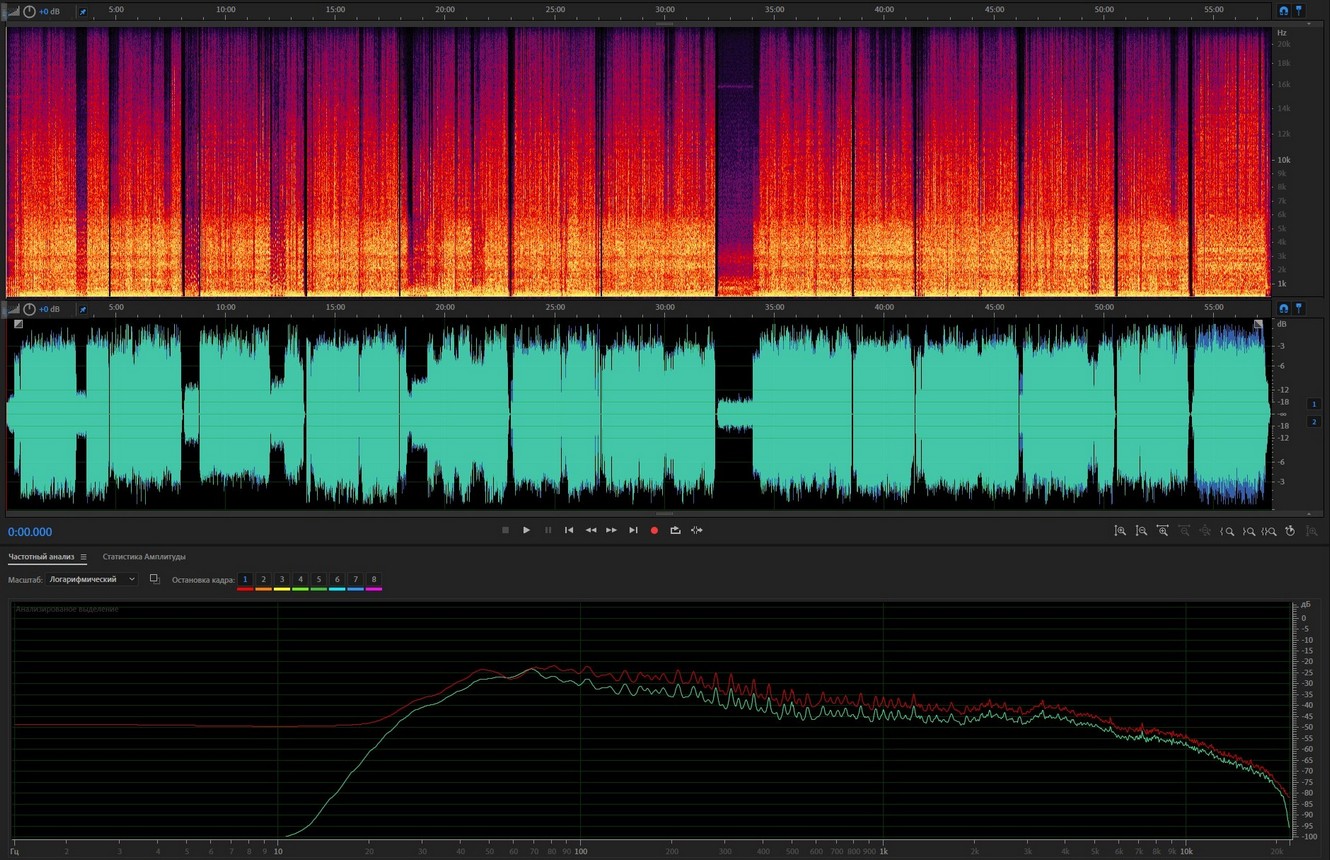Viewport: 1330px width, 860px height.
Task: Click the red Record button
Action: (654, 530)
